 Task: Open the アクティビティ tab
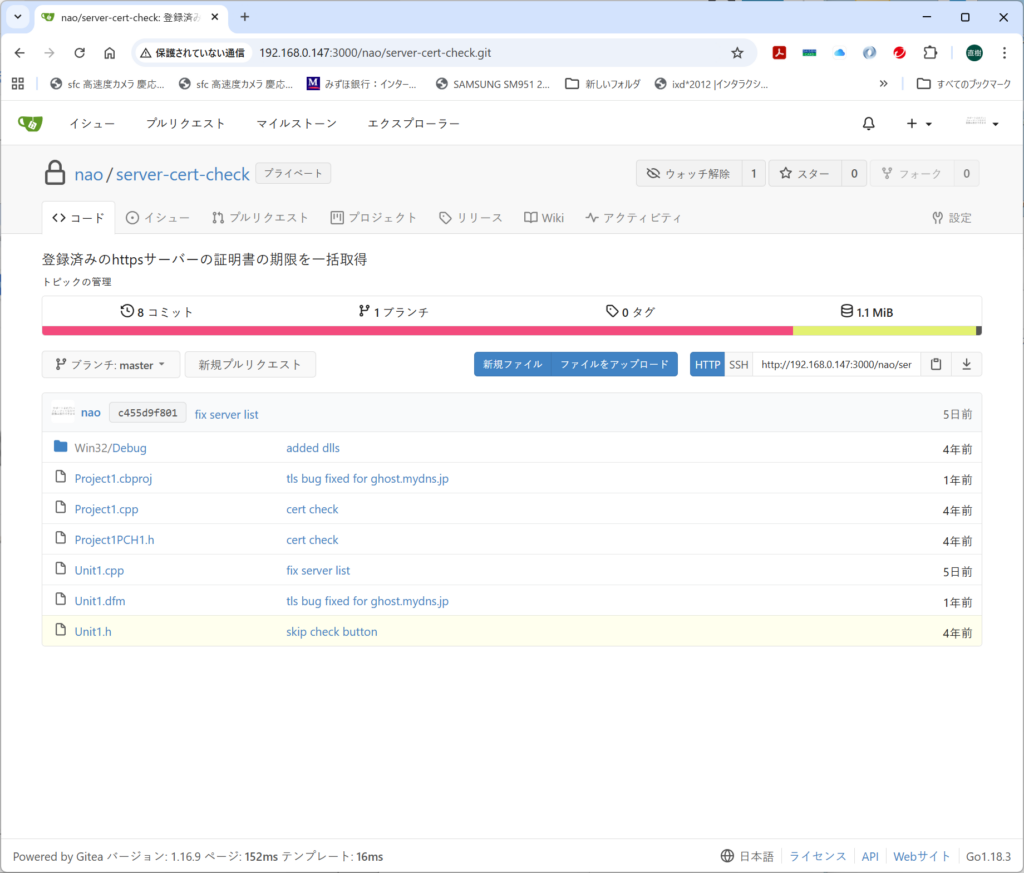[x=634, y=218]
